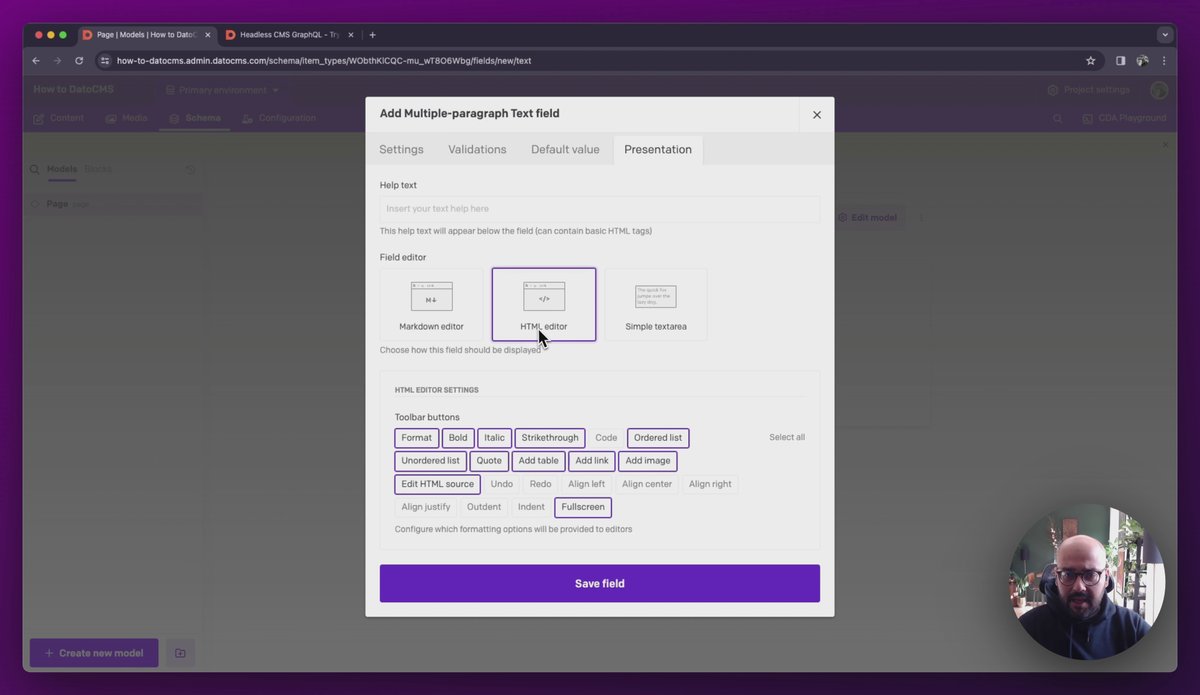Open the Validations tab

click(x=477, y=150)
